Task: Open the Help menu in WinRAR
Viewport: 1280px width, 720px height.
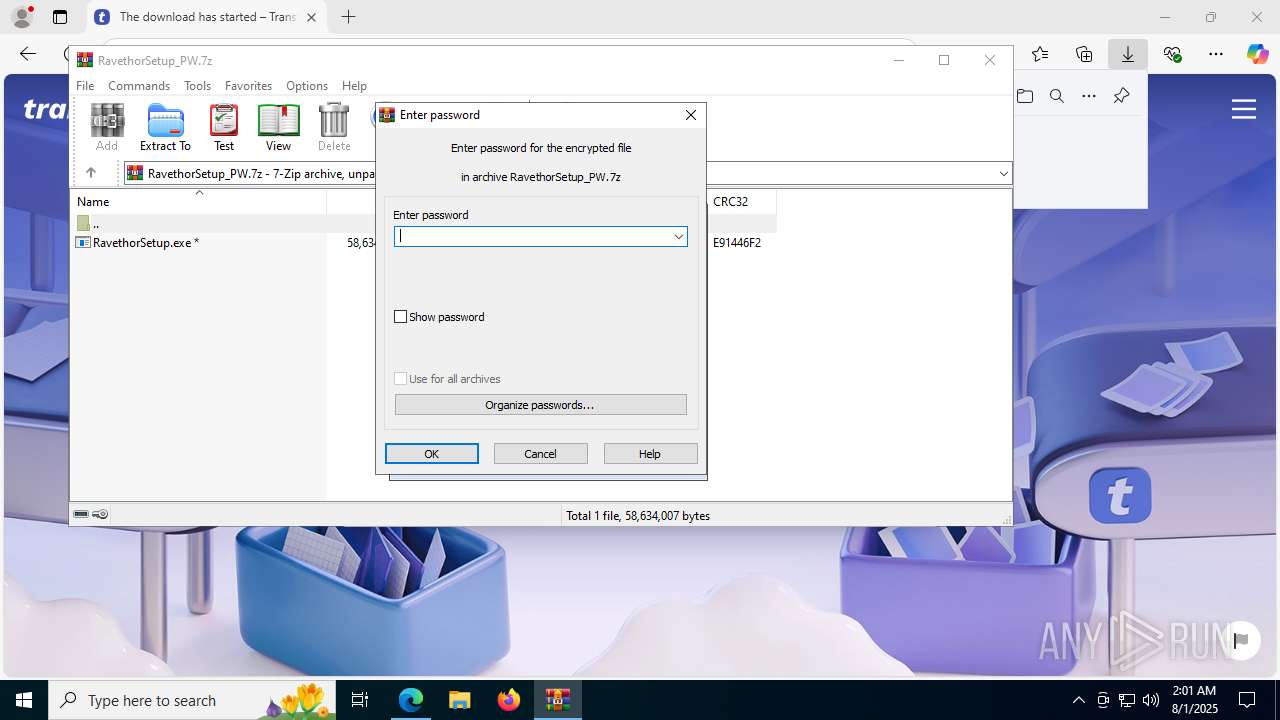Action: click(354, 86)
